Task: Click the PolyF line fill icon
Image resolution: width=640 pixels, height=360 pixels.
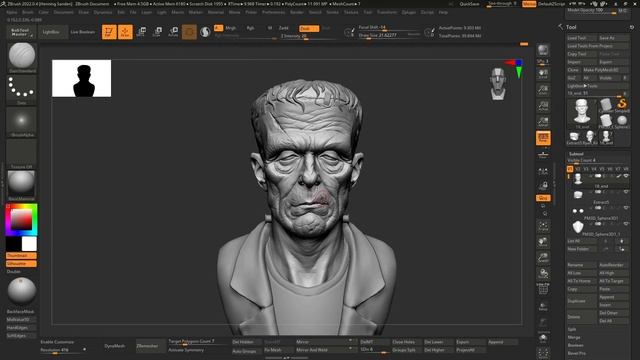Action: tap(543, 289)
